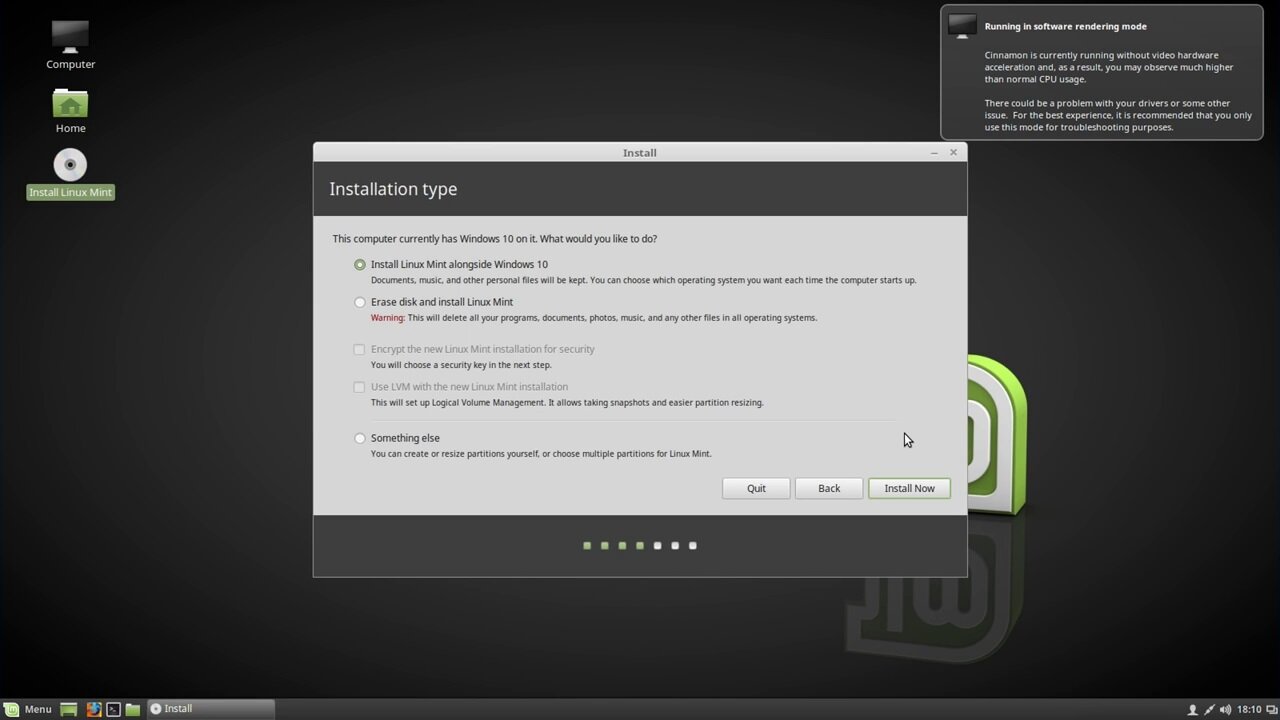This screenshot has height=720, width=1280.
Task: Launch Terminal from the panel
Action: (x=113, y=709)
